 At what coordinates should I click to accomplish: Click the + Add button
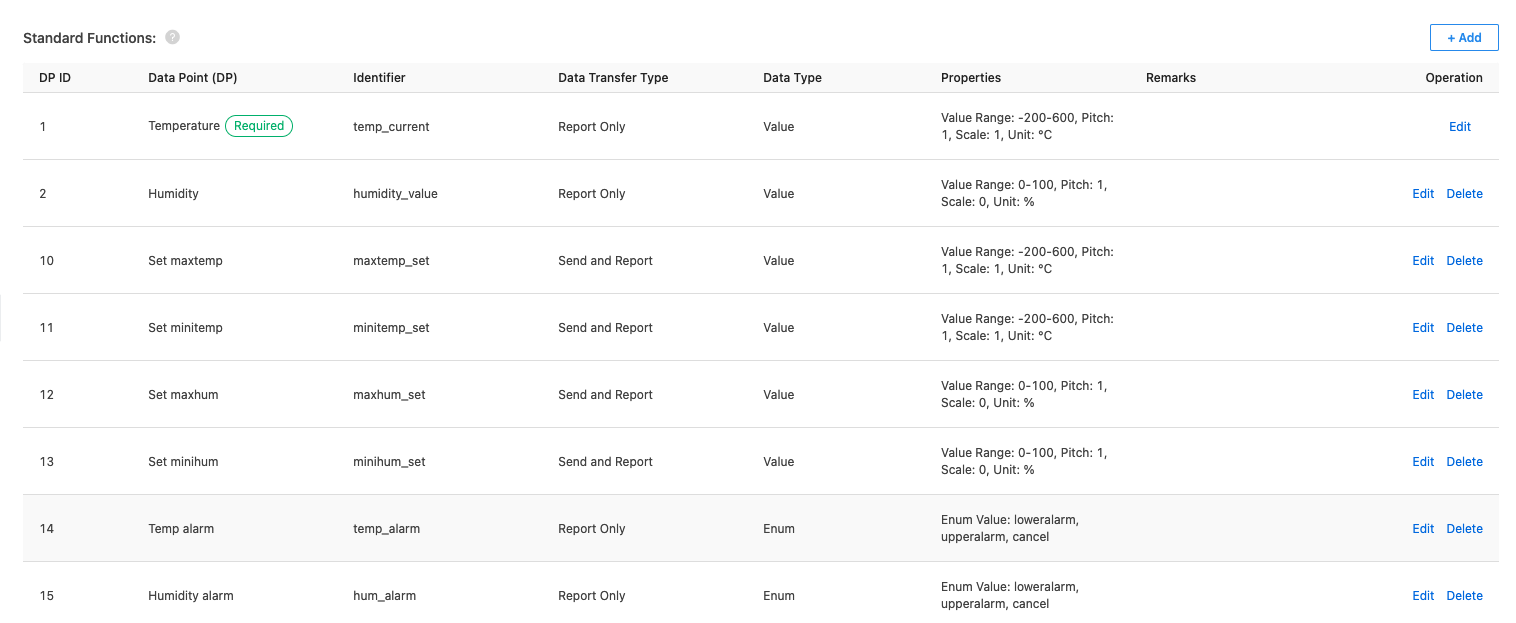coord(1464,37)
